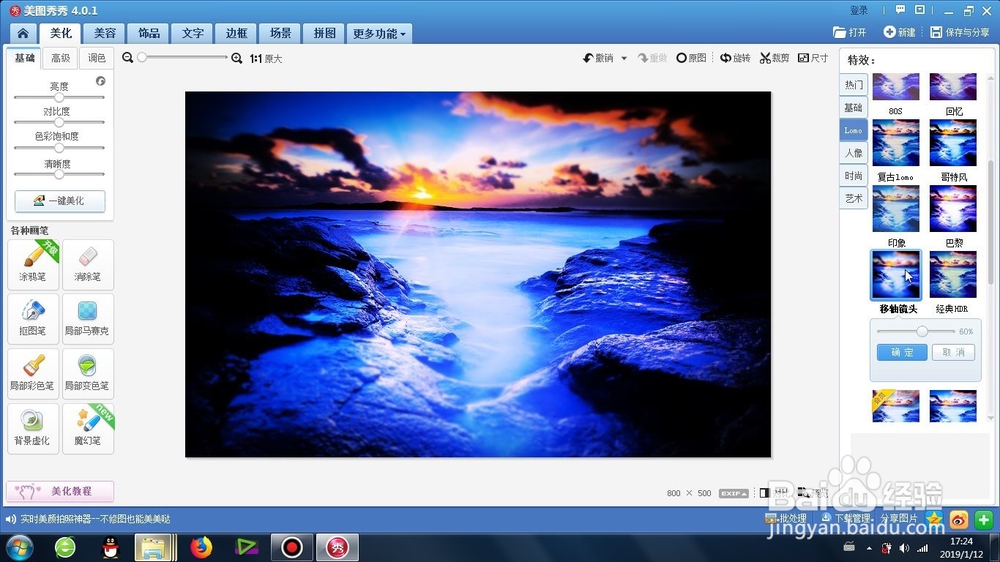This screenshot has width=1000, height=562.
Task: Click the 新建 new file button
Action: click(900, 33)
